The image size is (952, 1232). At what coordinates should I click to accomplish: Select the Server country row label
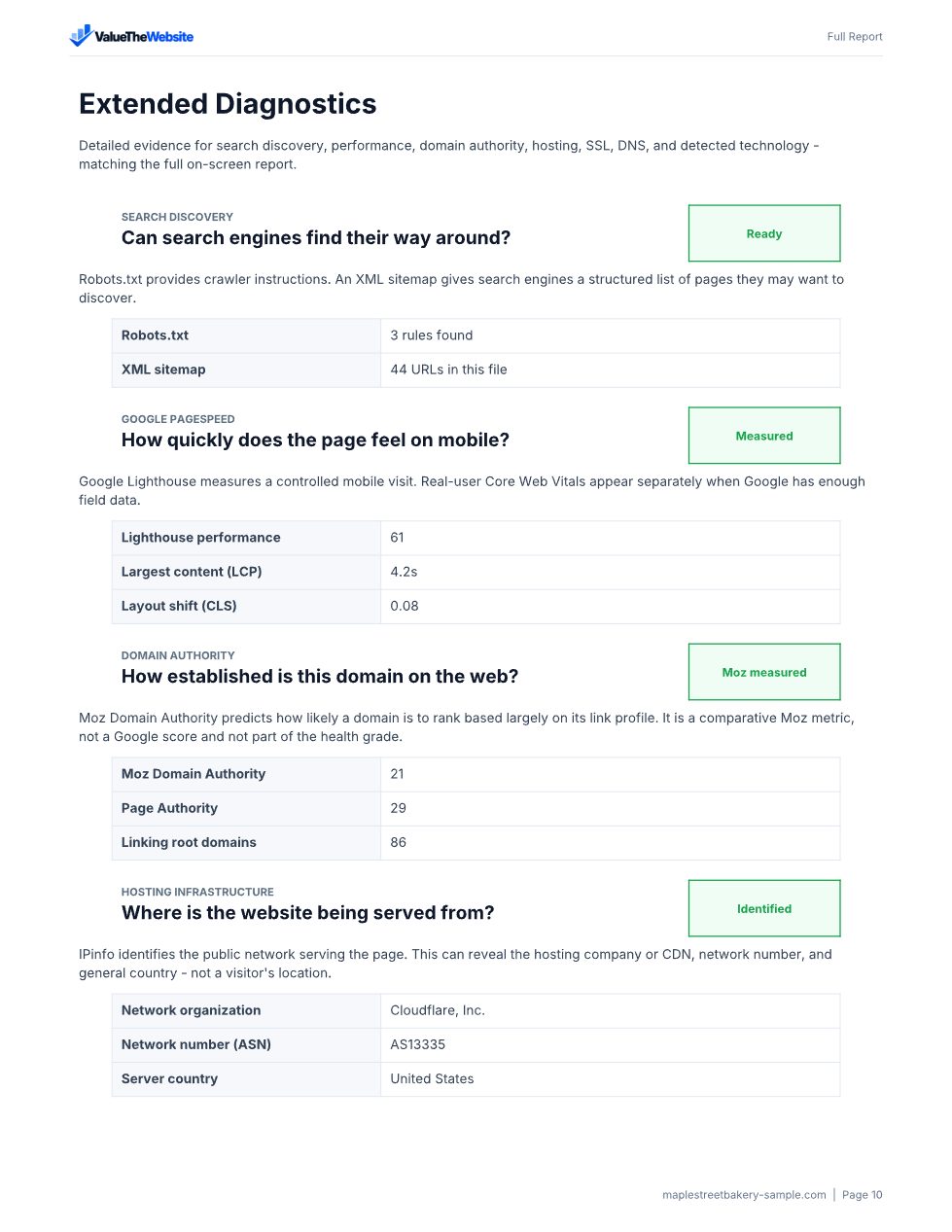(246, 1078)
